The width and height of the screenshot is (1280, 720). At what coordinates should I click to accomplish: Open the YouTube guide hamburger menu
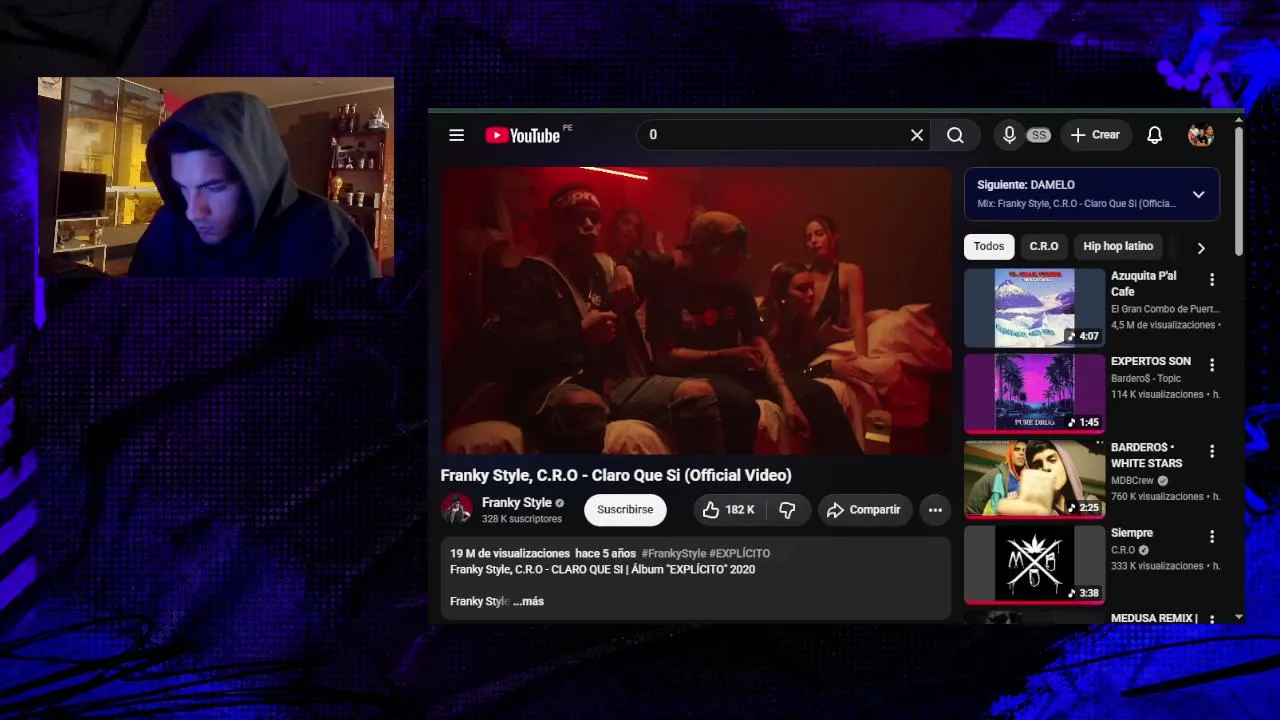coord(456,135)
